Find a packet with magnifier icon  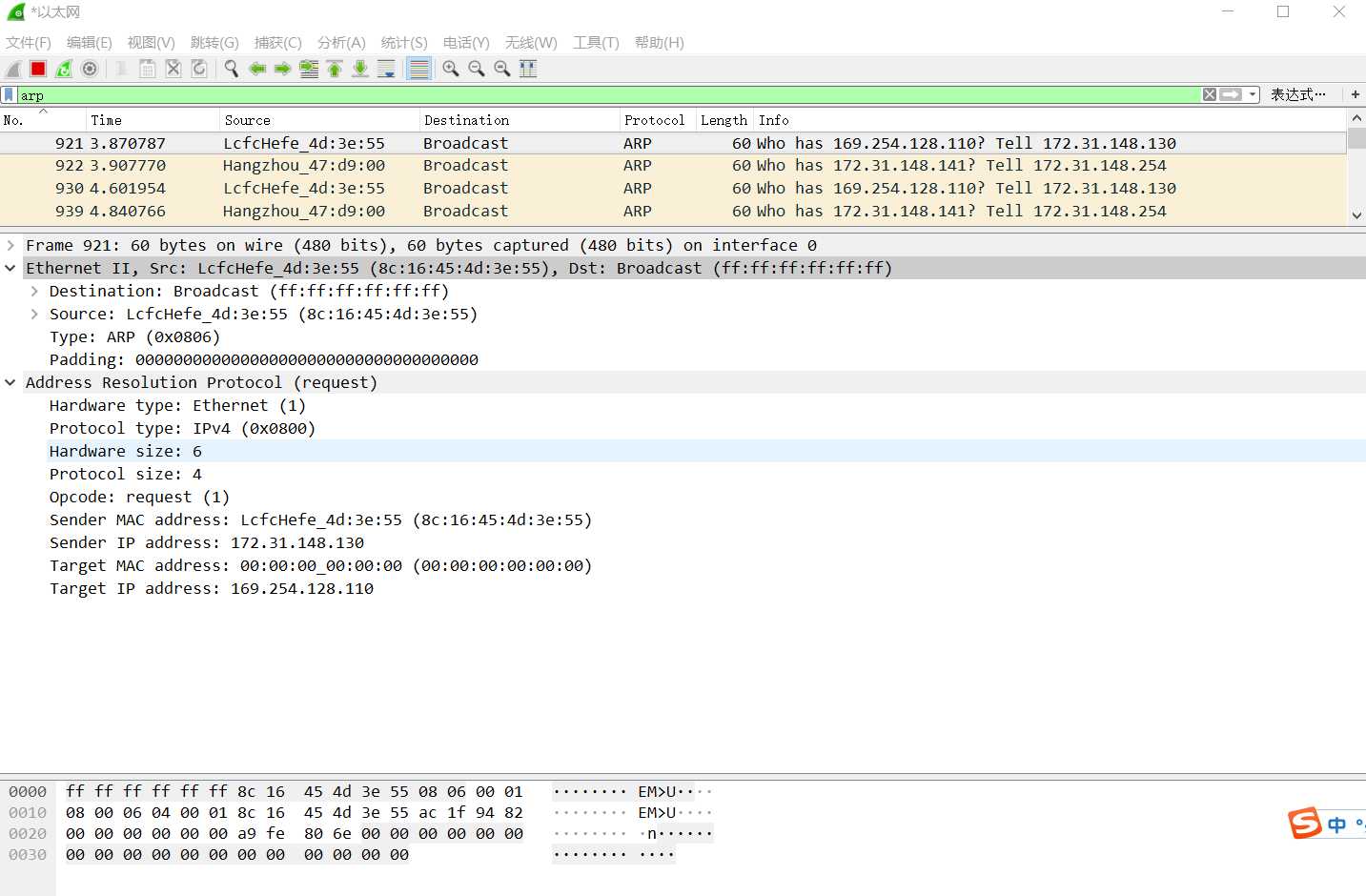pyautogui.click(x=231, y=69)
